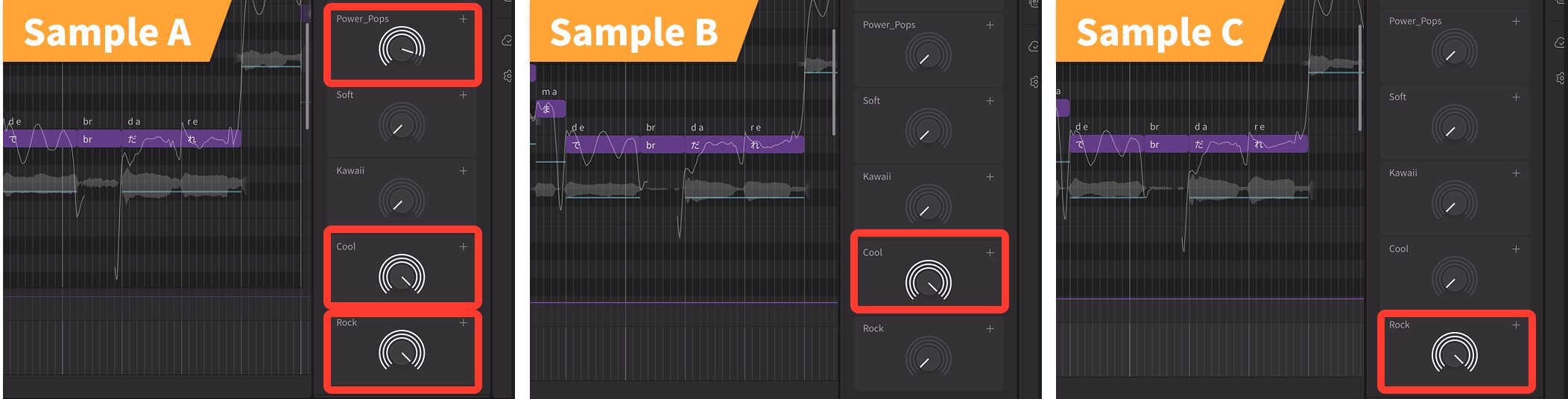Click the vertical scrollbar in Sample B piano roll
Viewport: 1568px width, 399px height.
[x=834, y=82]
